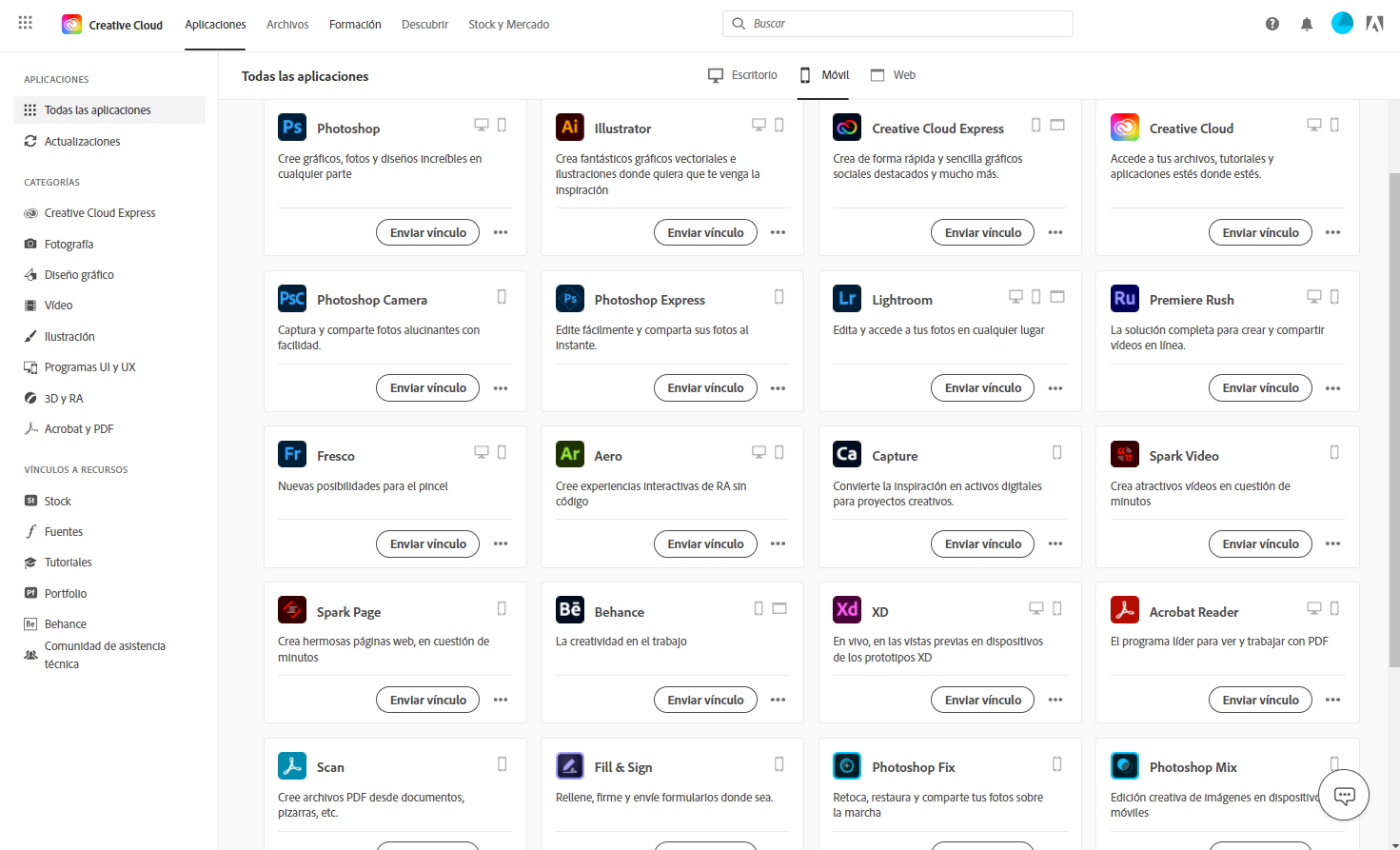Screen dimensions: 1400x850
Task: Click the Photoshop Camera app icon
Action: tap(292, 298)
